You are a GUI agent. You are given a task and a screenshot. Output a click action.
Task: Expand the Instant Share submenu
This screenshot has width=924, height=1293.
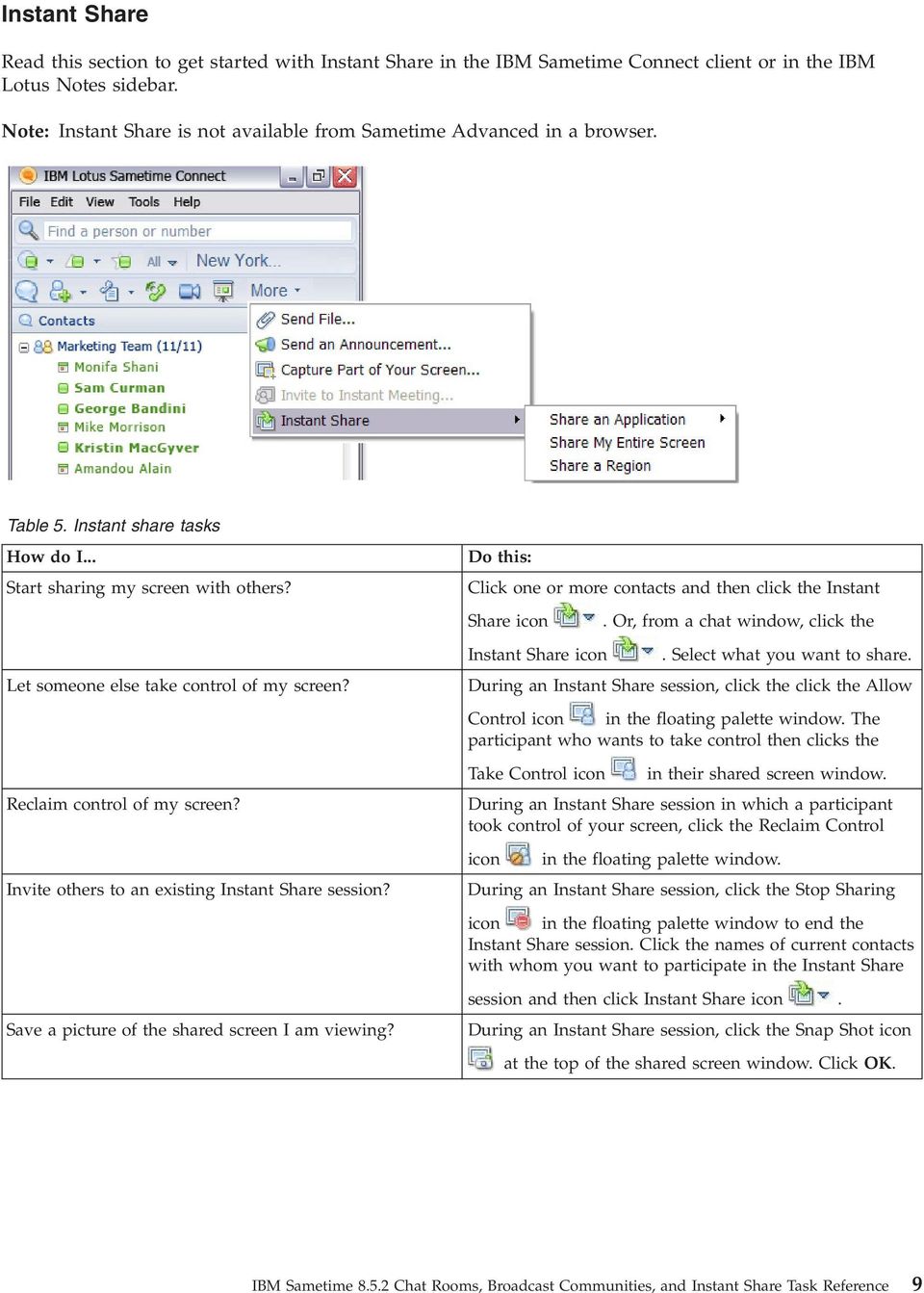[x=516, y=420]
